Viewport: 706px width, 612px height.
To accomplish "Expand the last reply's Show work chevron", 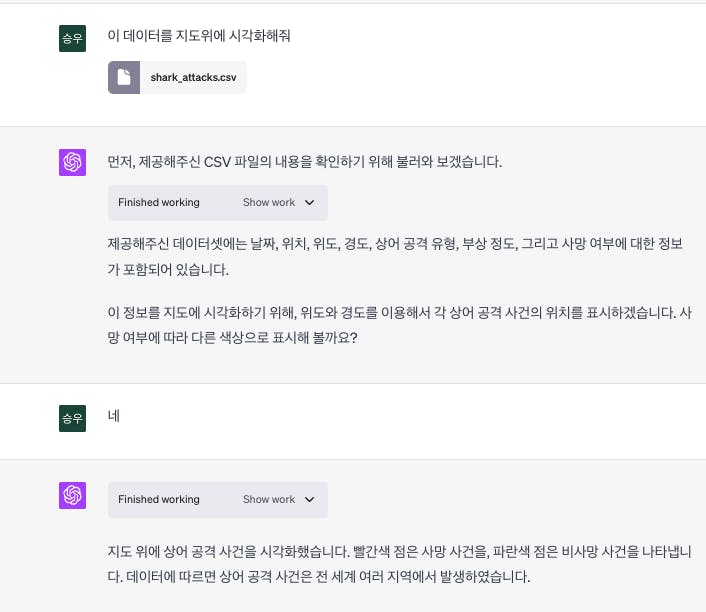I will [x=309, y=499].
